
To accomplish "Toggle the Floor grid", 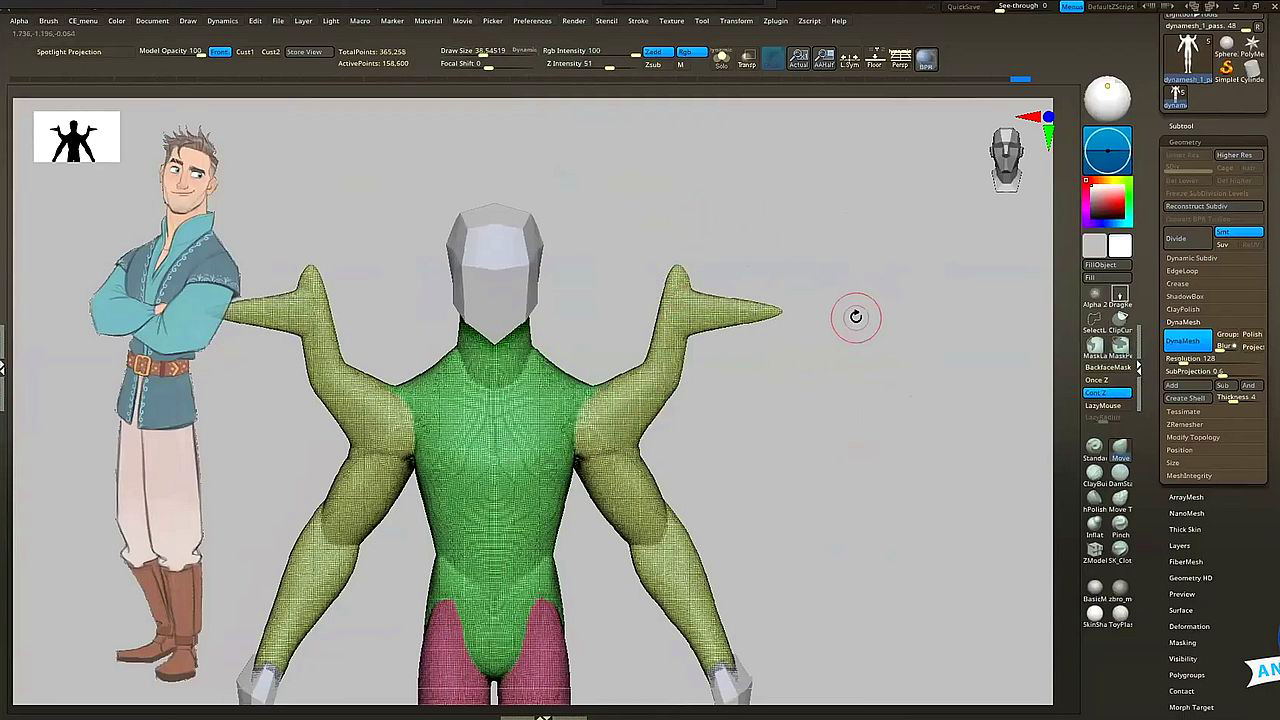I will coord(875,59).
